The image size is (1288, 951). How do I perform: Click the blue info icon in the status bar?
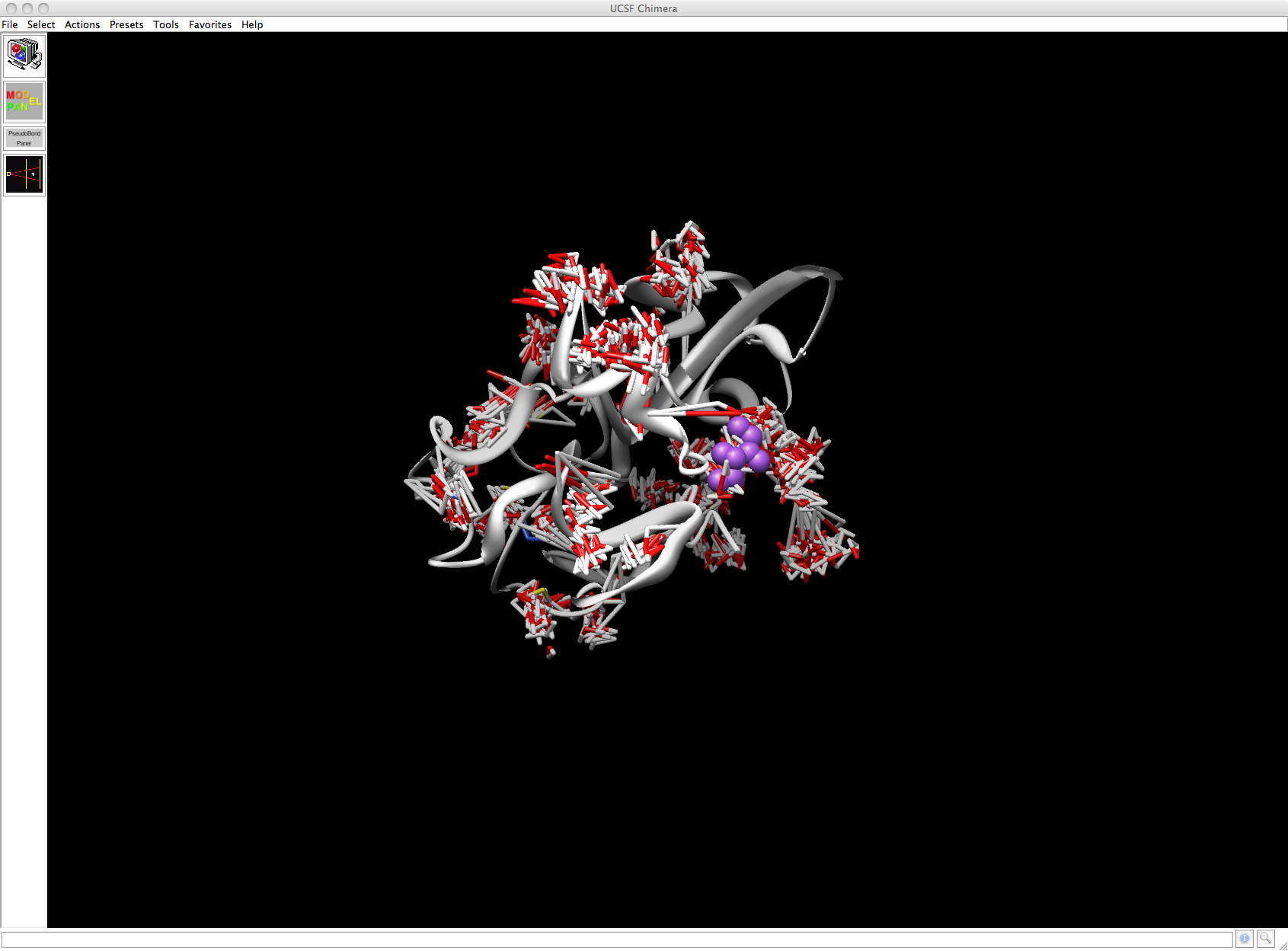[1245, 939]
